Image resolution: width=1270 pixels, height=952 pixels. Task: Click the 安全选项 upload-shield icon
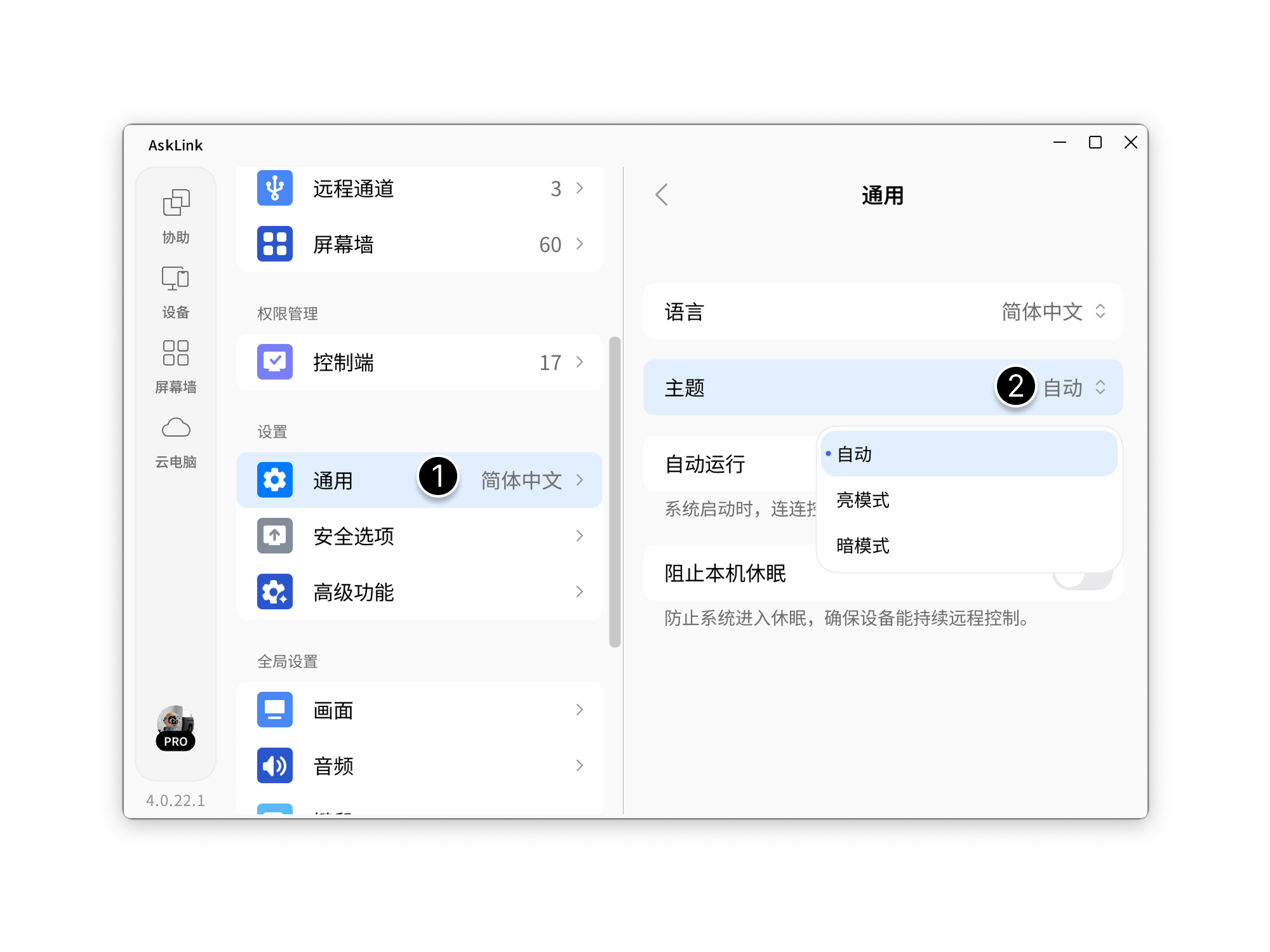tap(274, 536)
